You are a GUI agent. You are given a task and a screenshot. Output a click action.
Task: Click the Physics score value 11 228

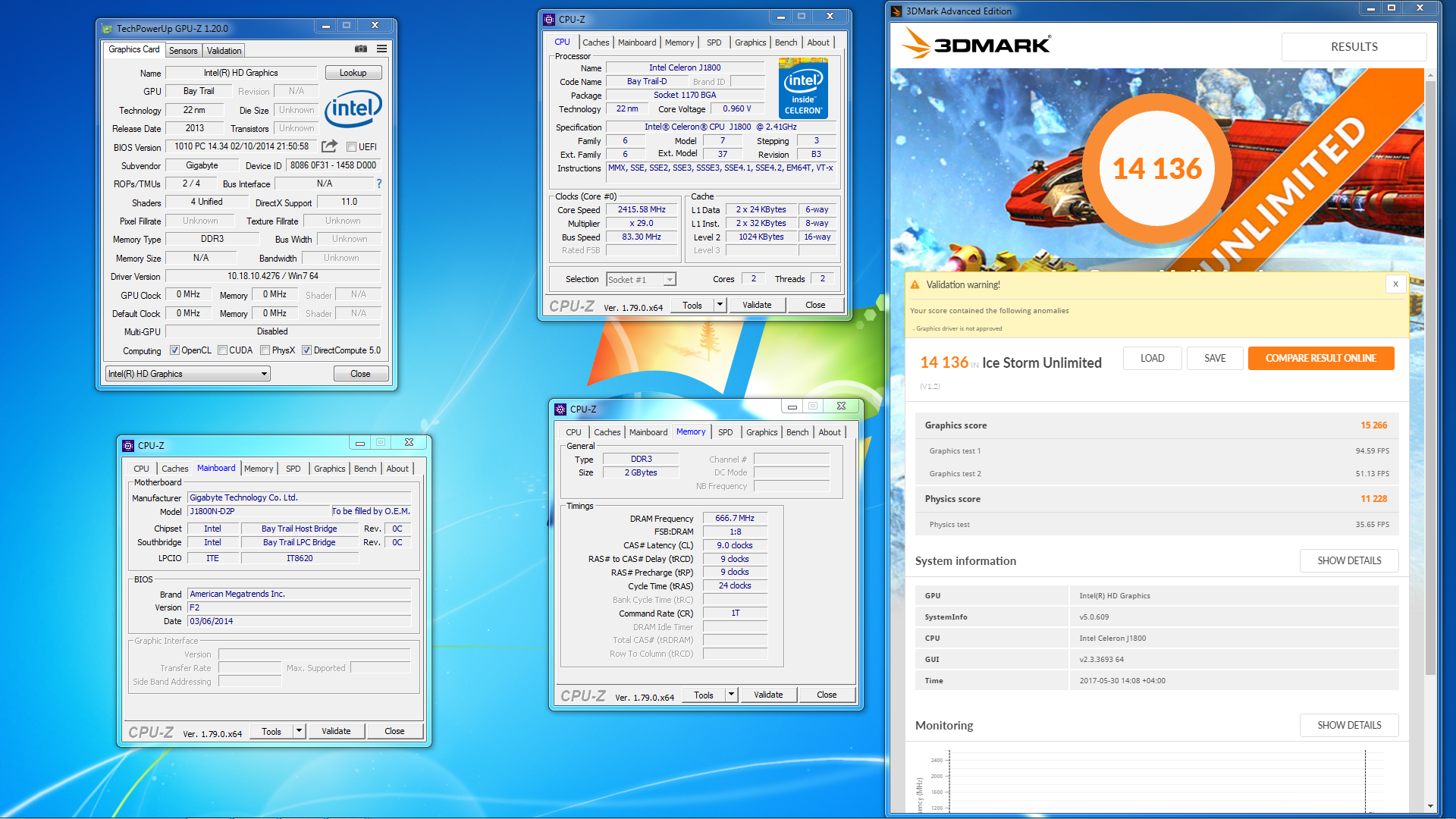pyautogui.click(x=1373, y=499)
